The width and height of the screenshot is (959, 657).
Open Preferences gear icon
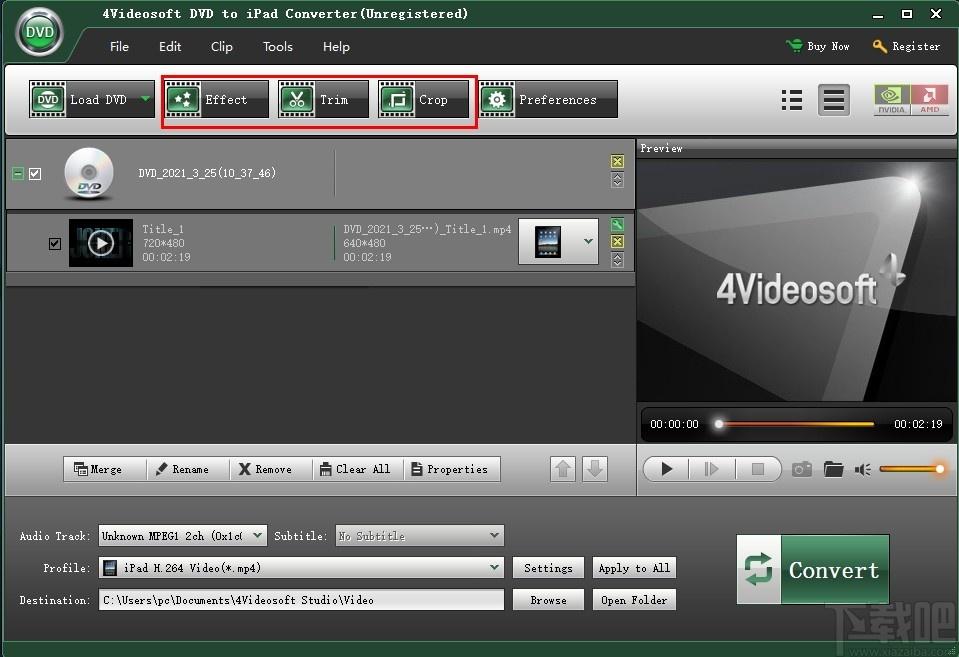[496, 100]
